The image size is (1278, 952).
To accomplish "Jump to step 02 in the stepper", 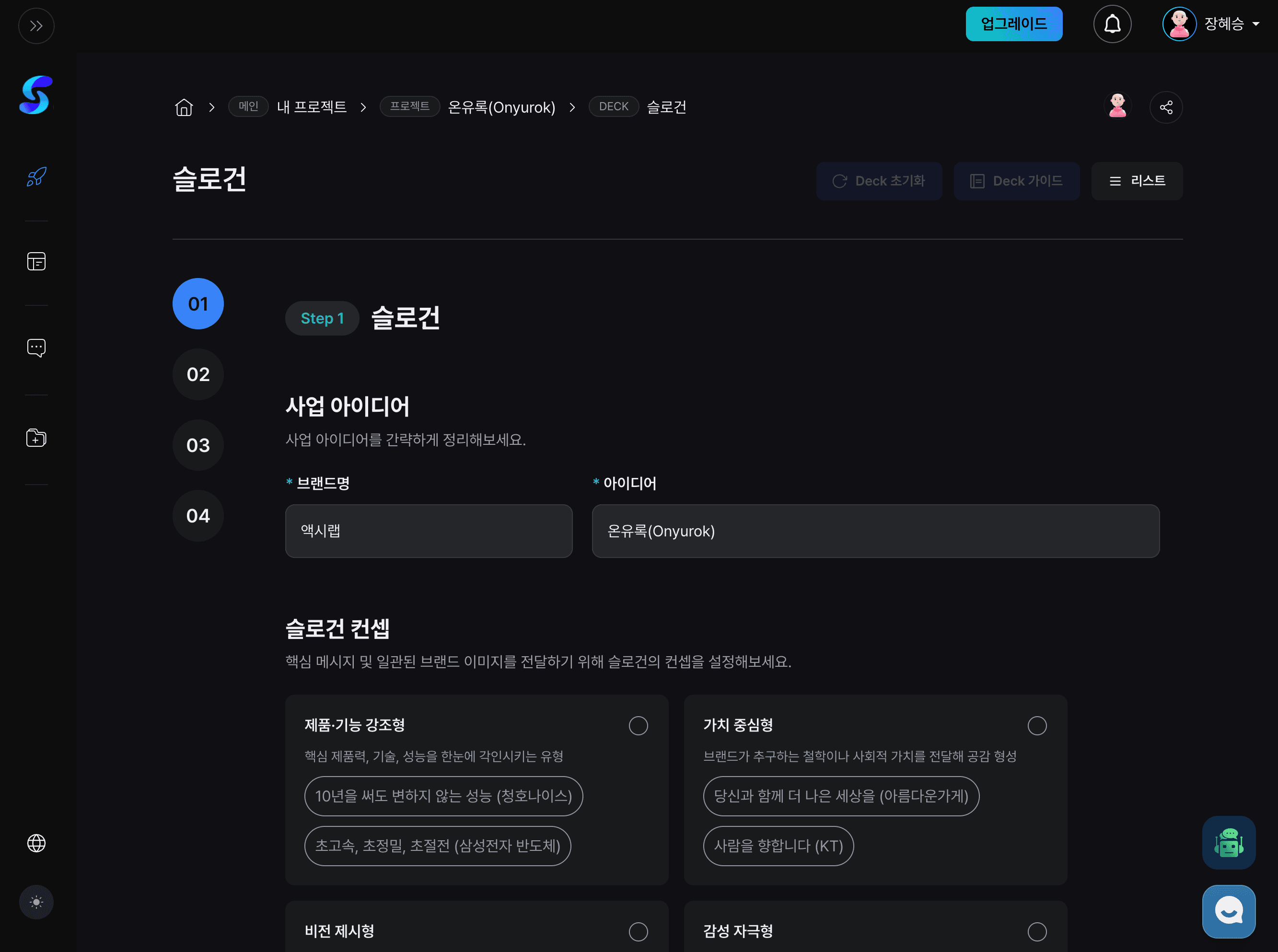I will pyautogui.click(x=198, y=374).
